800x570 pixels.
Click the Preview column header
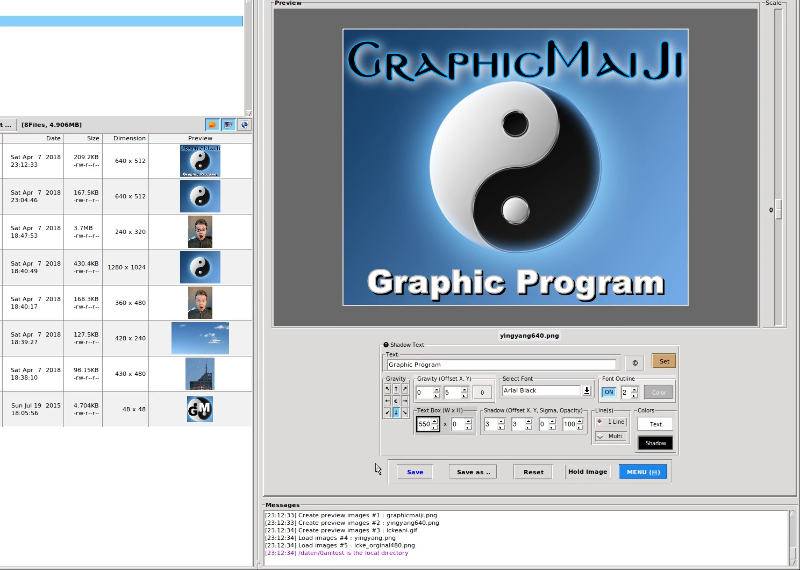200,138
